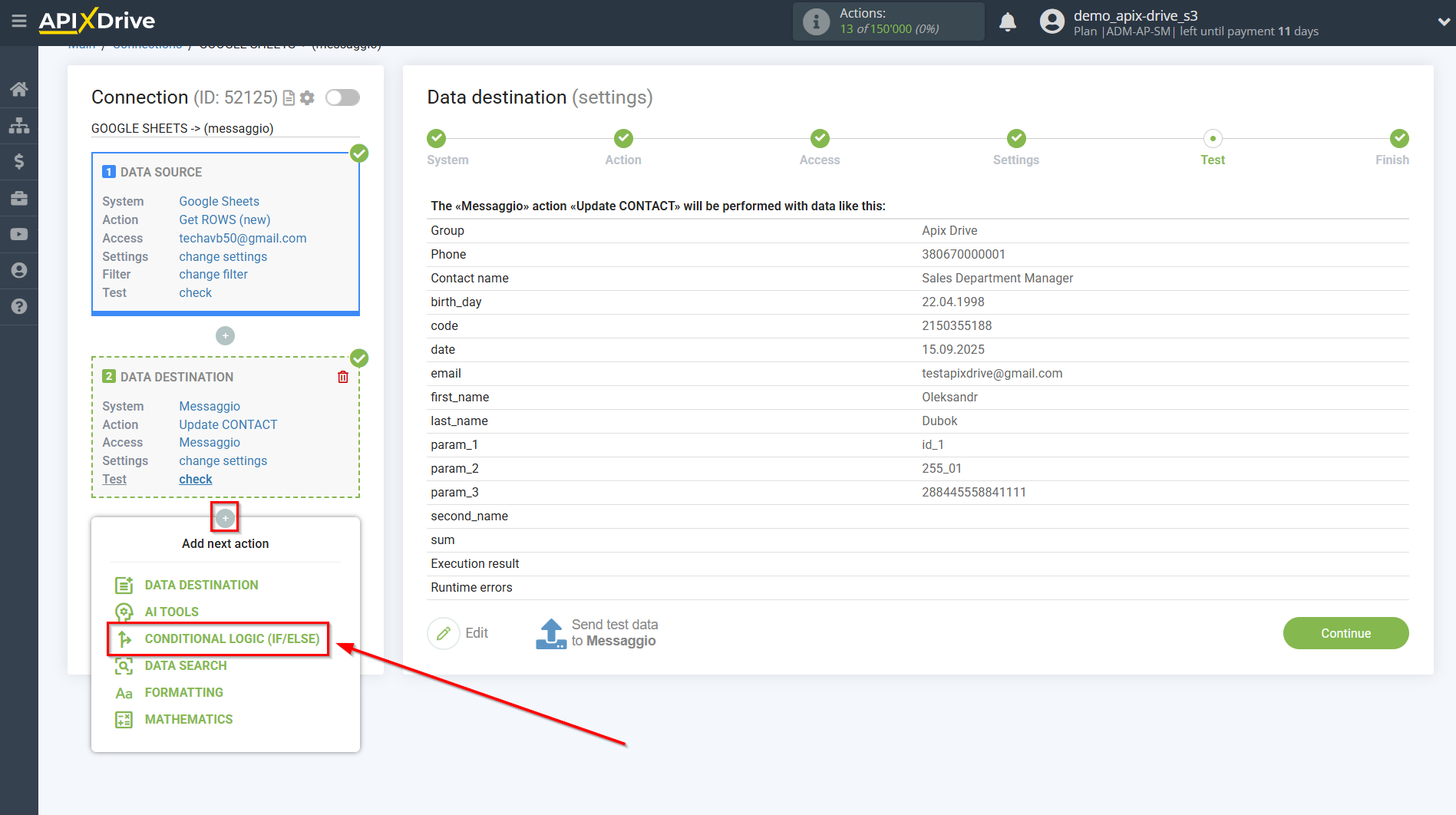This screenshot has width=1456, height=815.
Task: Click the actions info icon
Action: point(817,21)
